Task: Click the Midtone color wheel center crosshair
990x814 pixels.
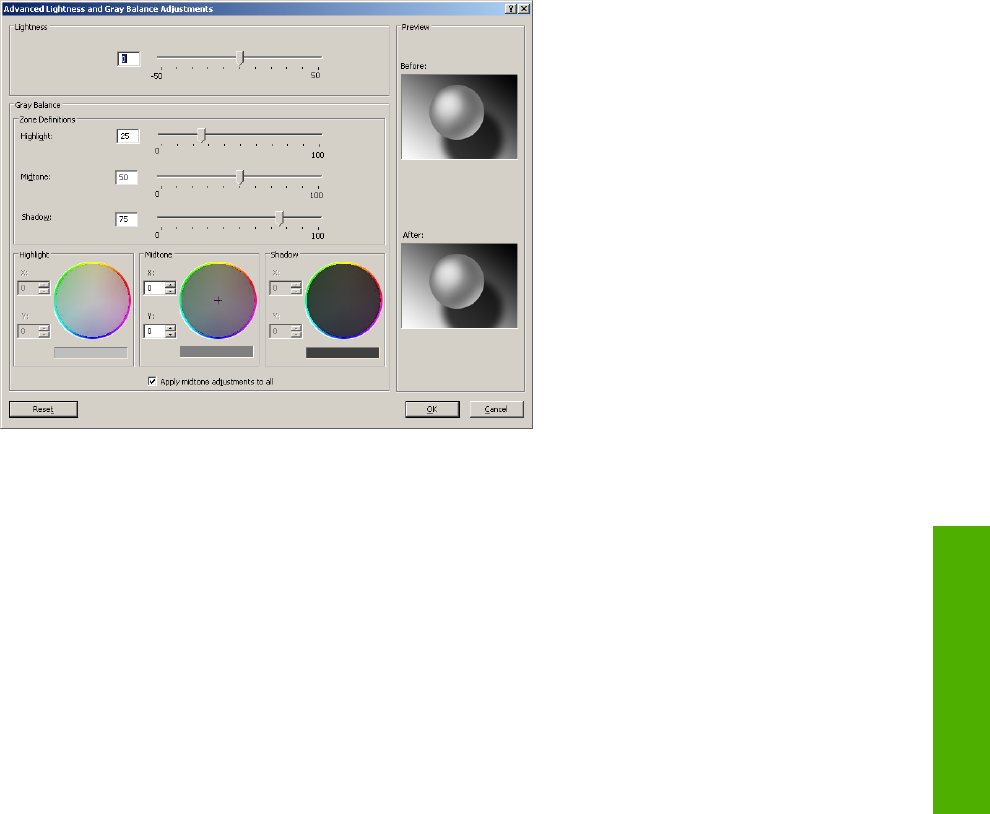Action: point(218,301)
